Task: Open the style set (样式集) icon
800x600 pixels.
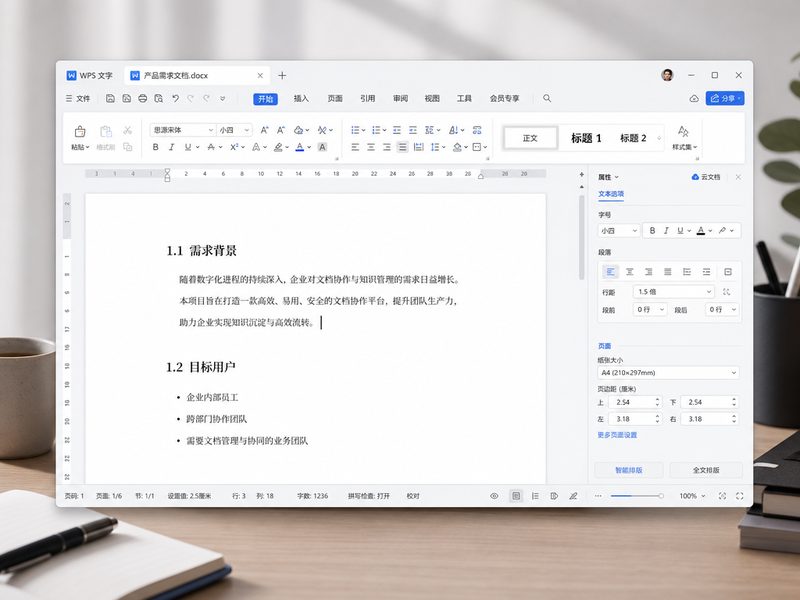Action: tap(684, 132)
